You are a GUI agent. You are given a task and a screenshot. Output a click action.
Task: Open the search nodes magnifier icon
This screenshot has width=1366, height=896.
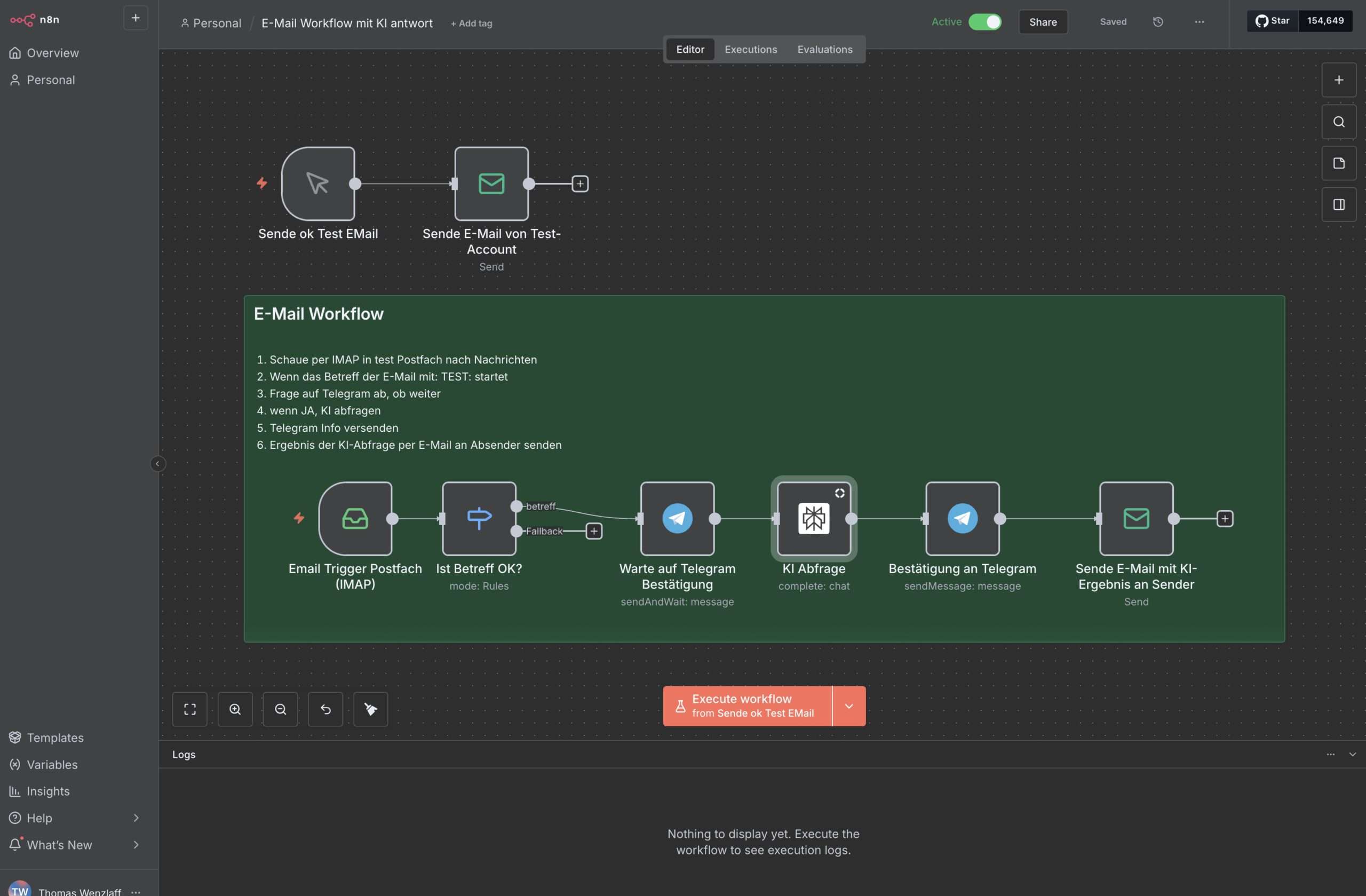(1338, 122)
